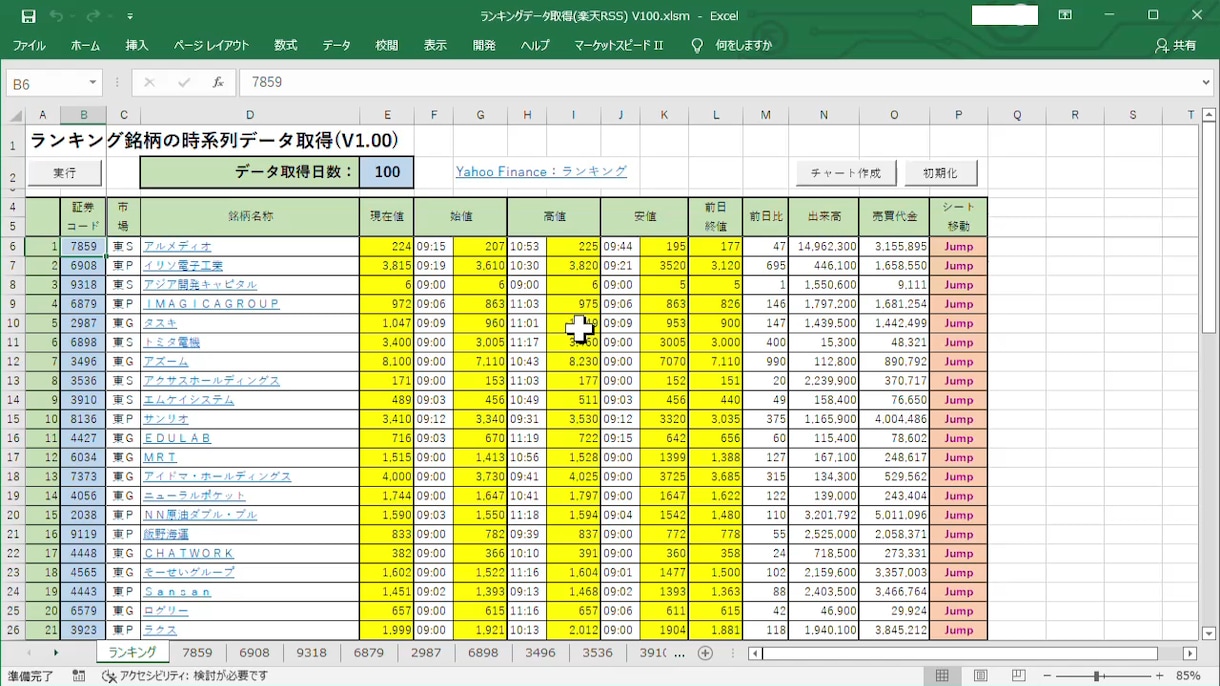This screenshot has height=686, width=1220.
Task: Open the 挿入 ribbon tab
Action: [x=137, y=46]
